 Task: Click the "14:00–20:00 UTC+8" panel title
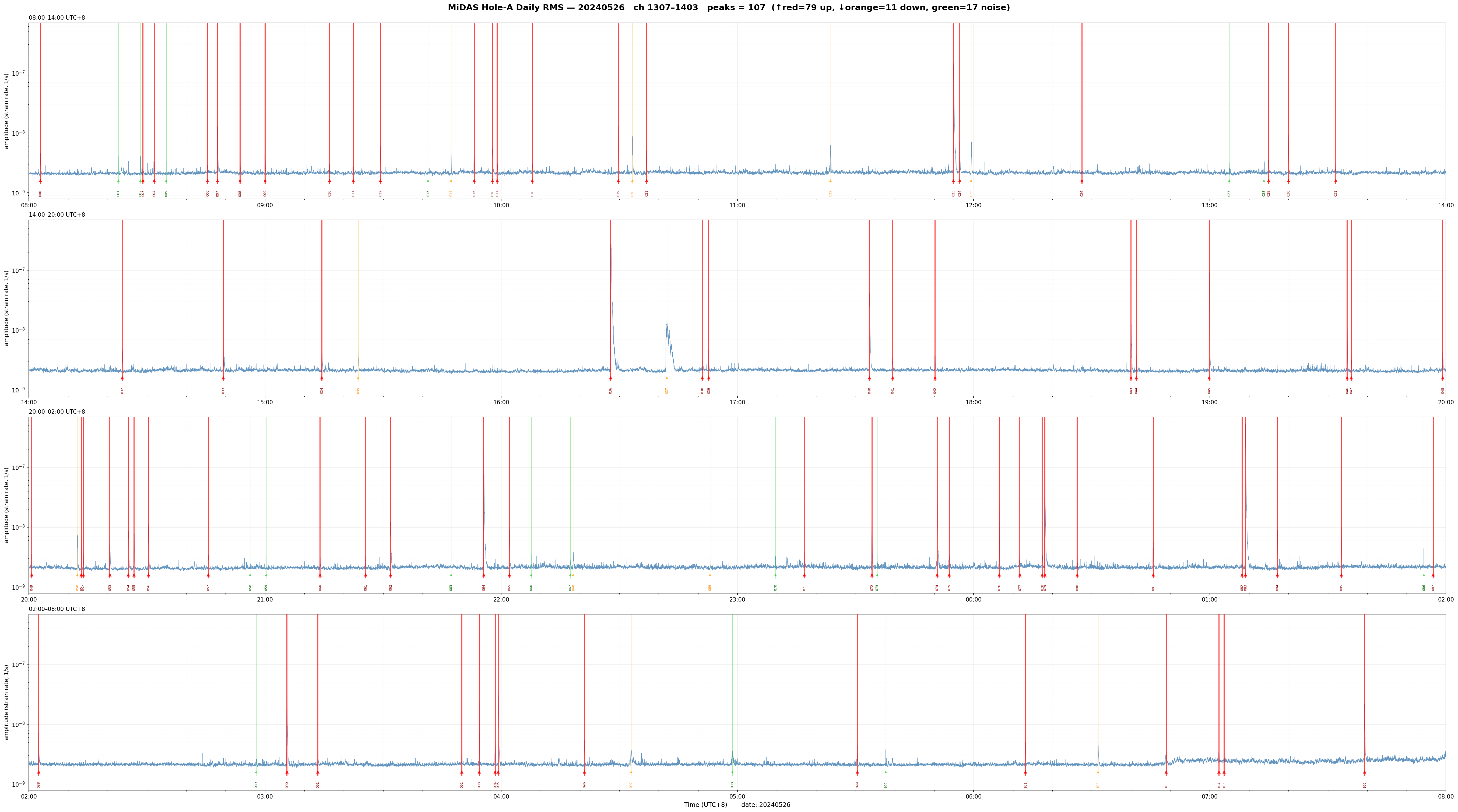pos(57,215)
